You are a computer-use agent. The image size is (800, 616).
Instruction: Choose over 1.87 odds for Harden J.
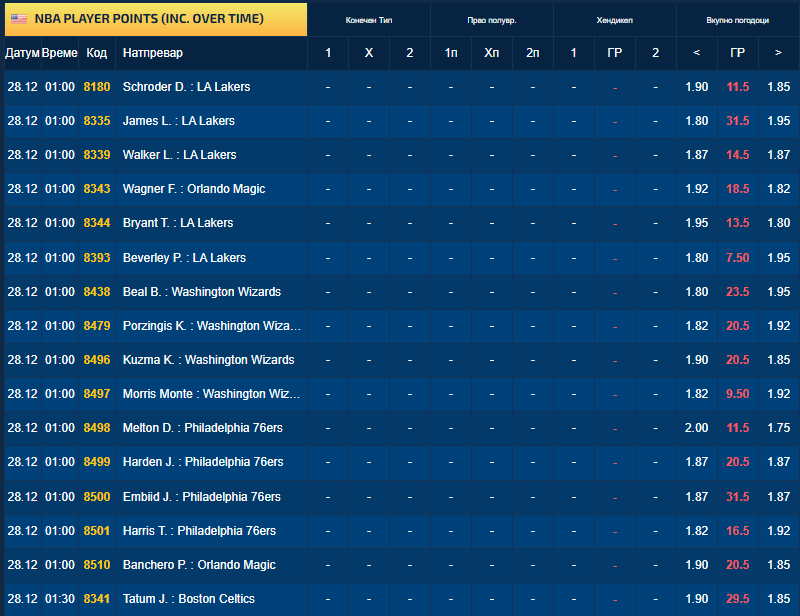[x=779, y=462]
